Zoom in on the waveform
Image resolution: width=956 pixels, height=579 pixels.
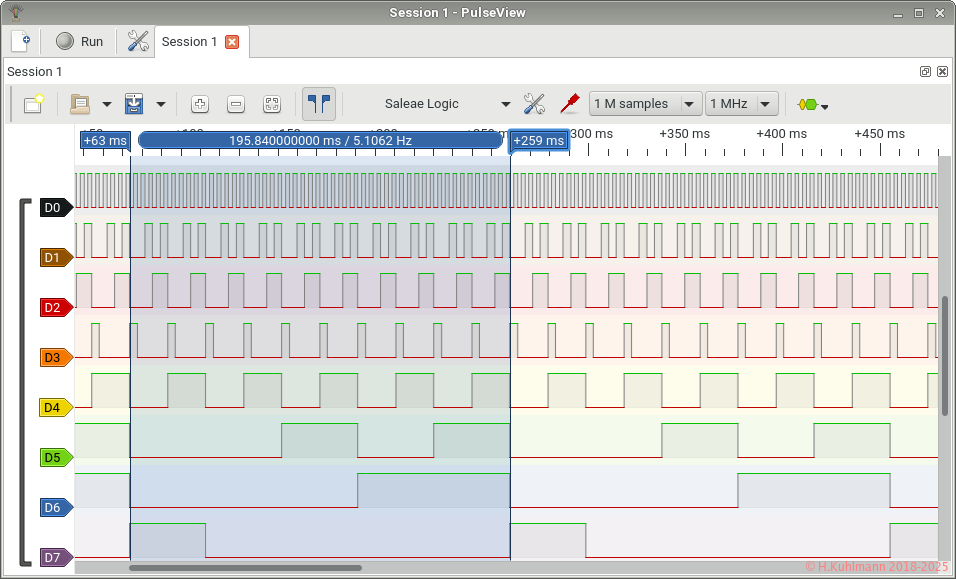point(200,104)
